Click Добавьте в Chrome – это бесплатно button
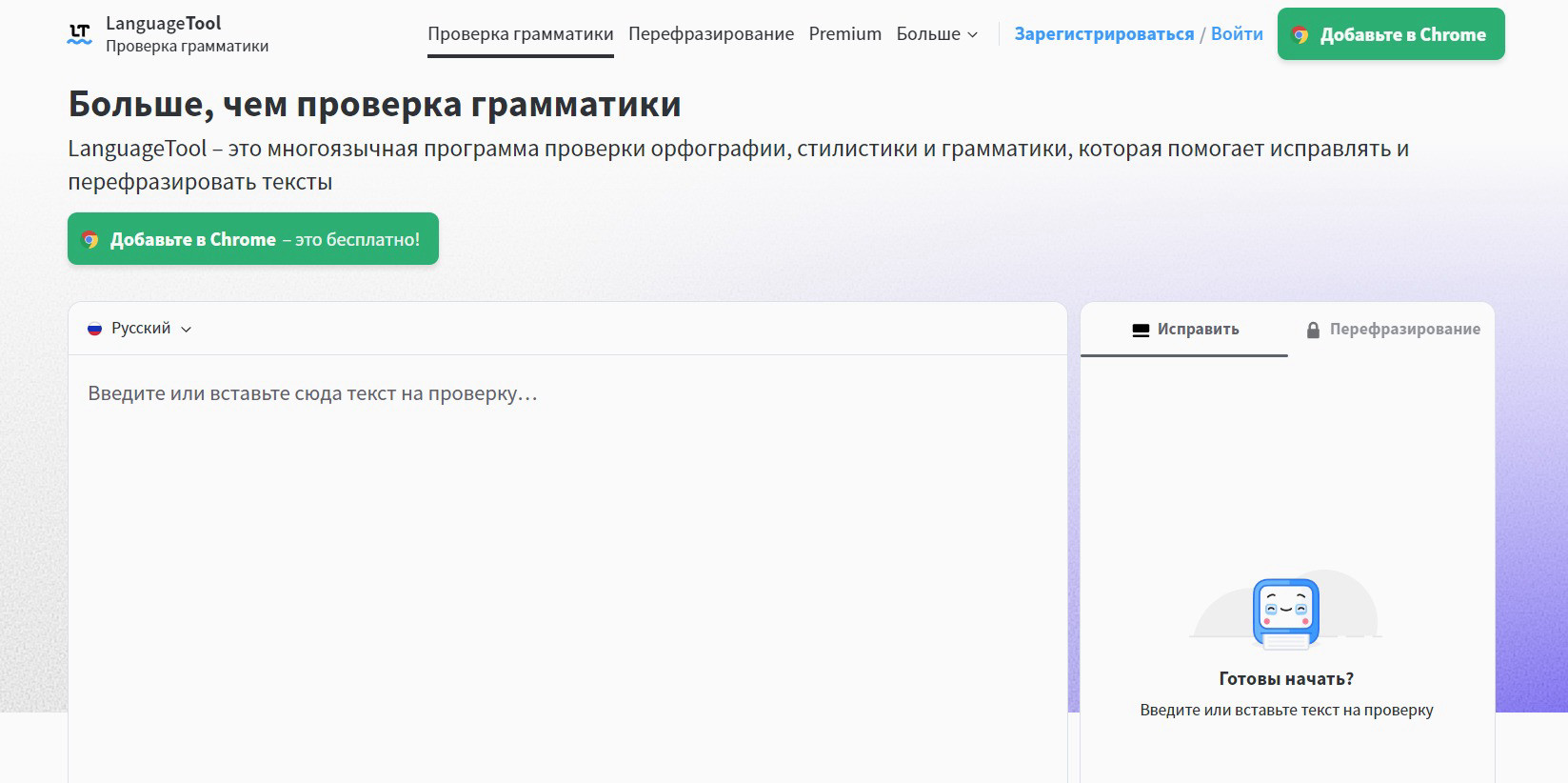The image size is (1568, 783). tap(253, 239)
